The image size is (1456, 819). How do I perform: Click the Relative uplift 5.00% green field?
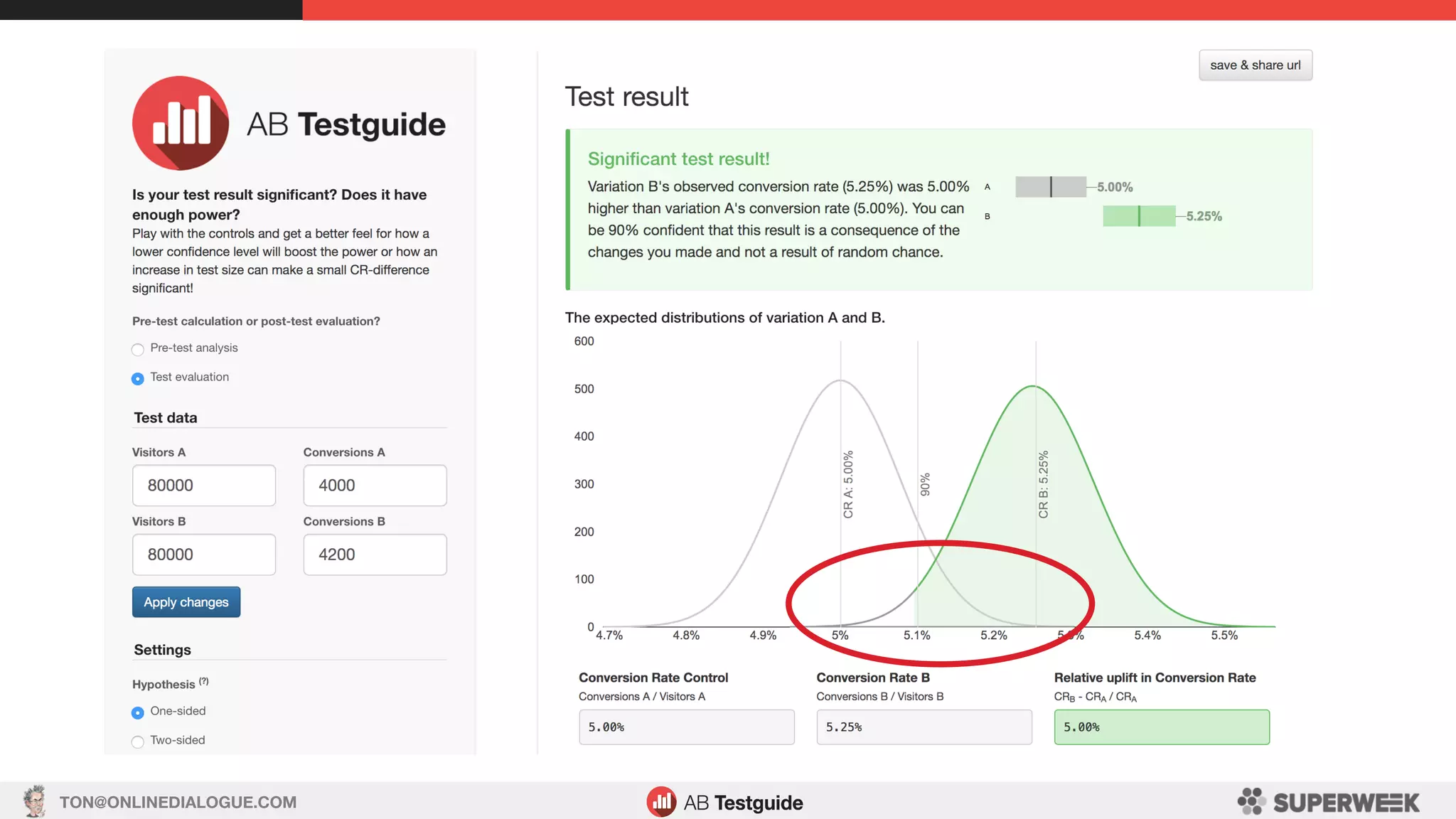[x=1161, y=727]
